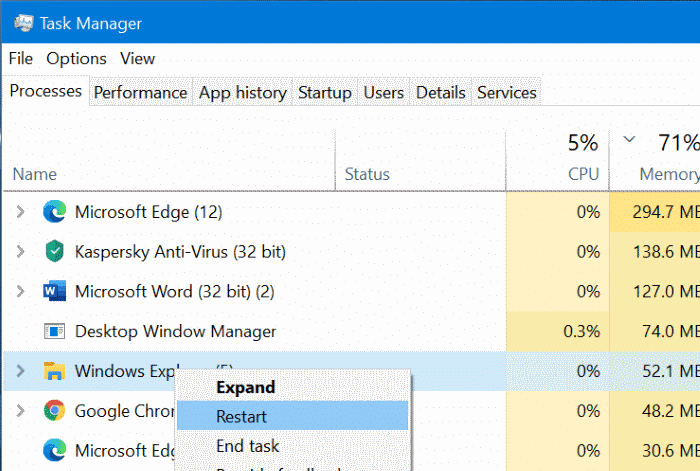Switch to the Users tab
700x471 pixels.
383,92
